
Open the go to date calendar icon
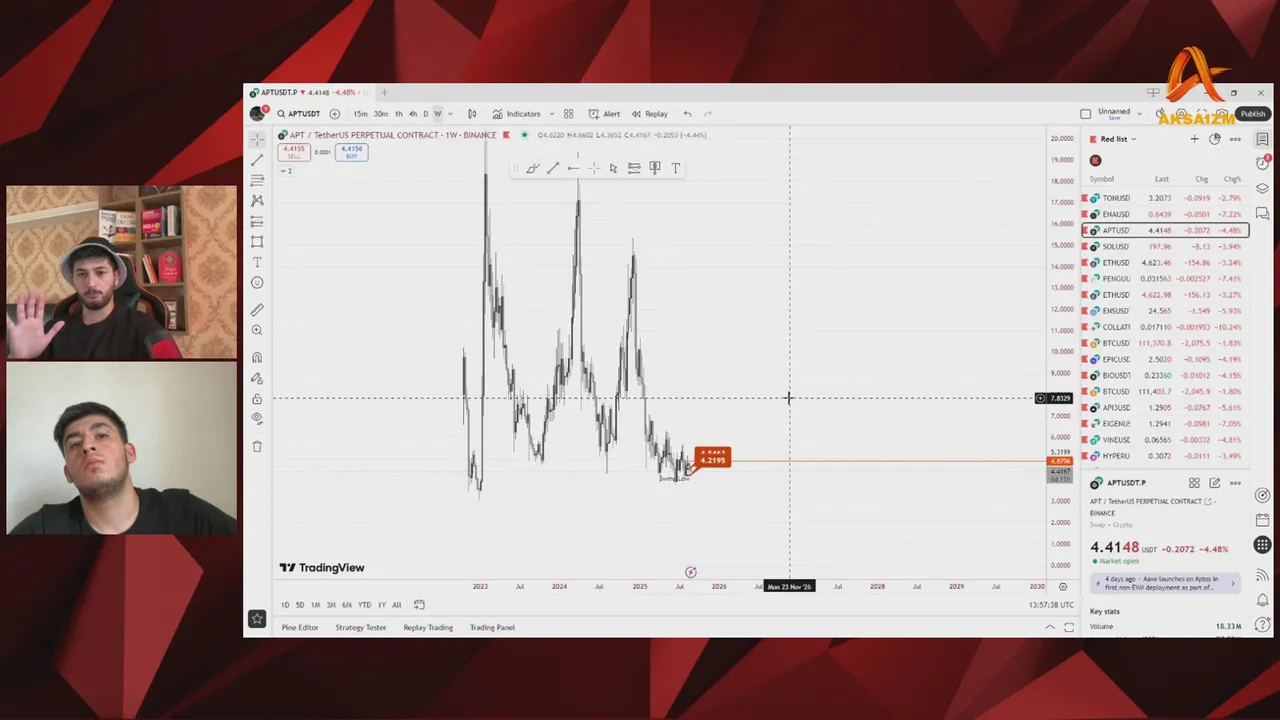coord(419,605)
